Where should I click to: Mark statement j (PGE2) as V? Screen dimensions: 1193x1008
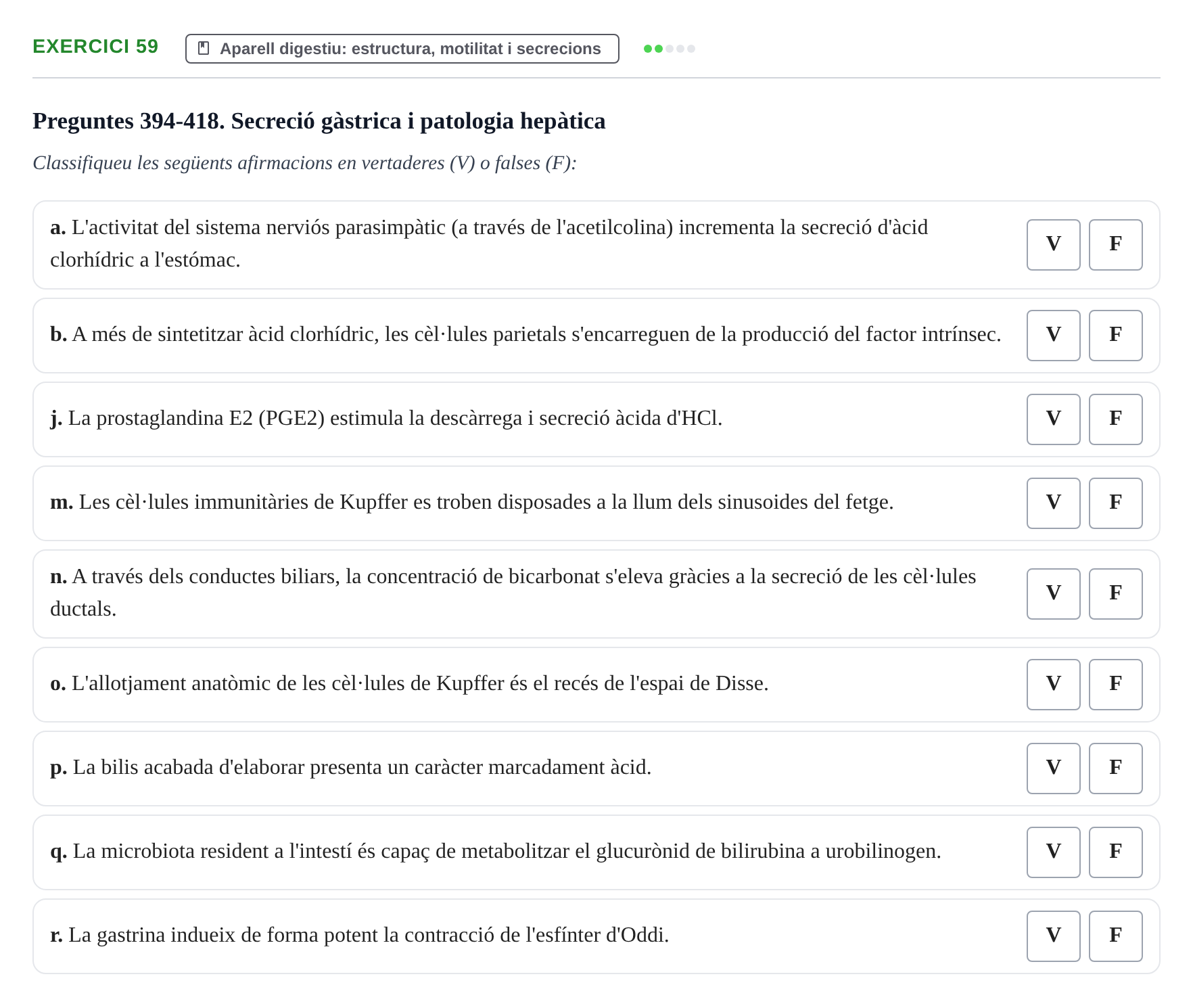pos(1054,419)
